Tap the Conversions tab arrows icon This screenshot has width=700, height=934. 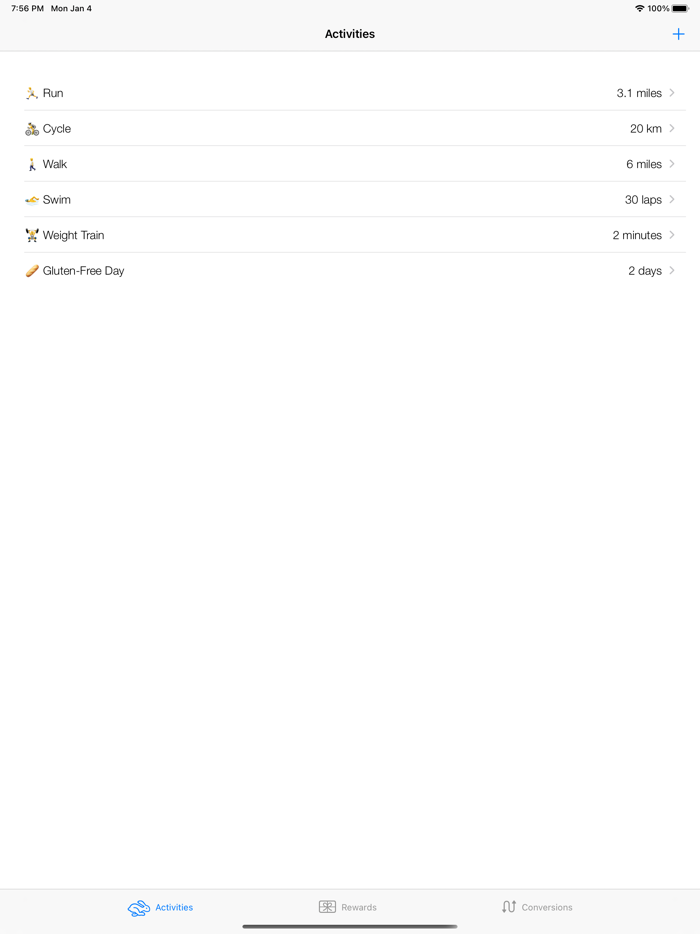[508, 906]
